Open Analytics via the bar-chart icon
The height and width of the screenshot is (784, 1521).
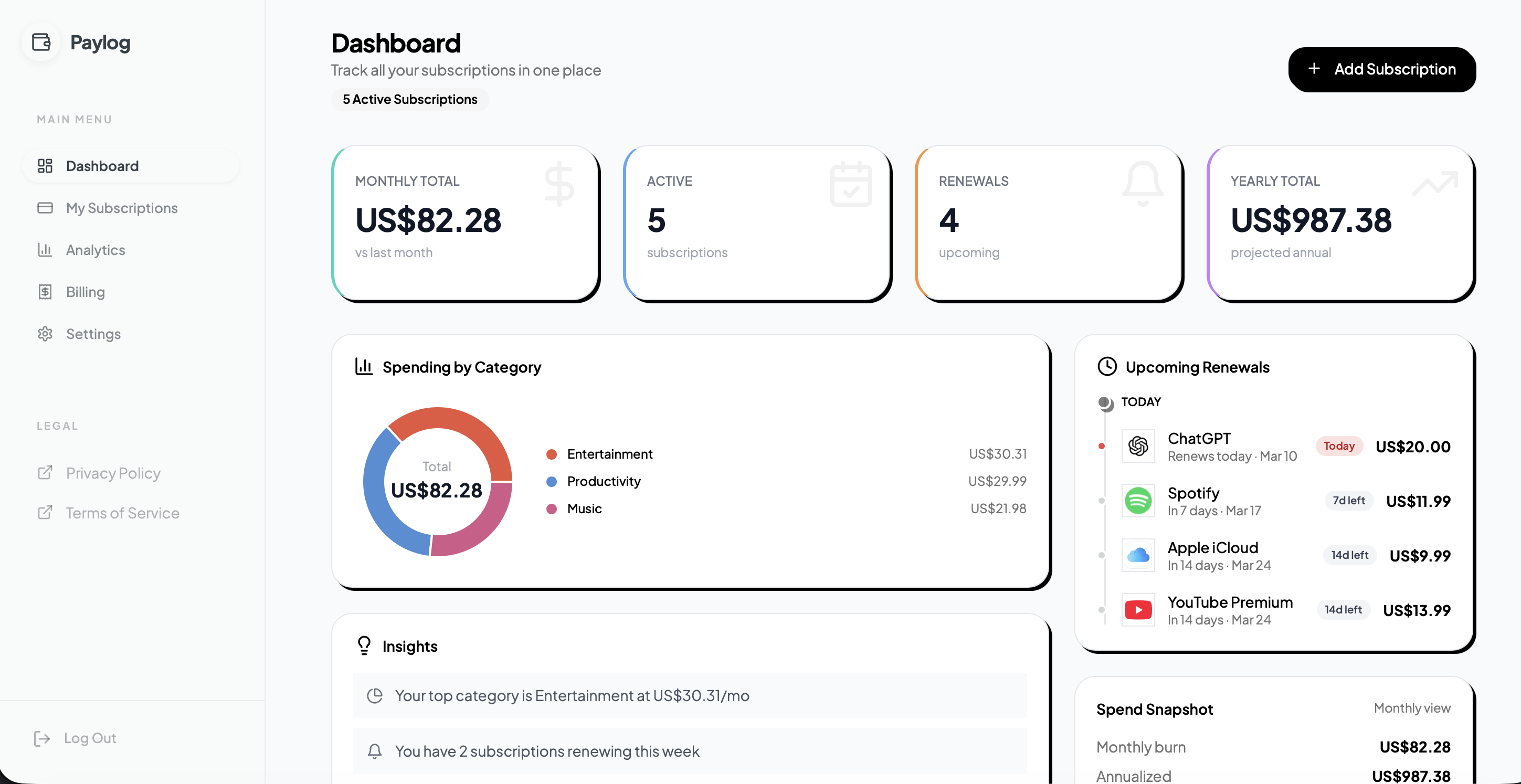pyautogui.click(x=46, y=250)
